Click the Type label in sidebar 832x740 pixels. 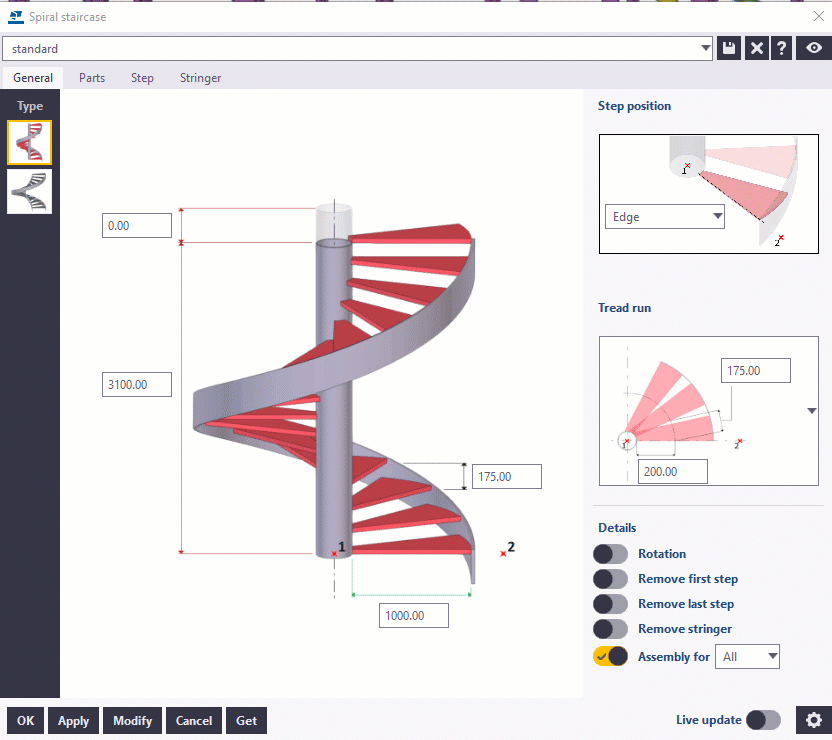[x=30, y=106]
